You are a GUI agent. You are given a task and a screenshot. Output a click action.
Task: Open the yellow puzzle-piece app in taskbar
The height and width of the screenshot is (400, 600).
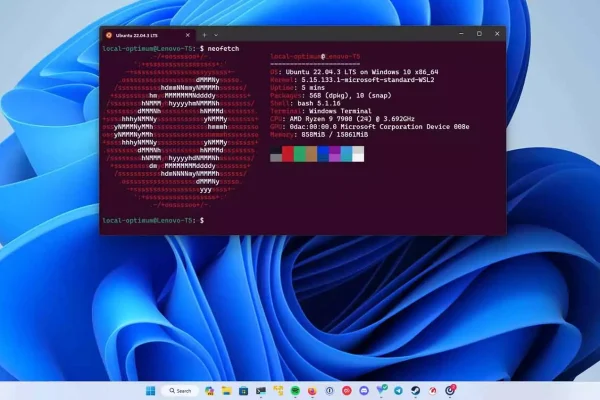tap(278, 390)
